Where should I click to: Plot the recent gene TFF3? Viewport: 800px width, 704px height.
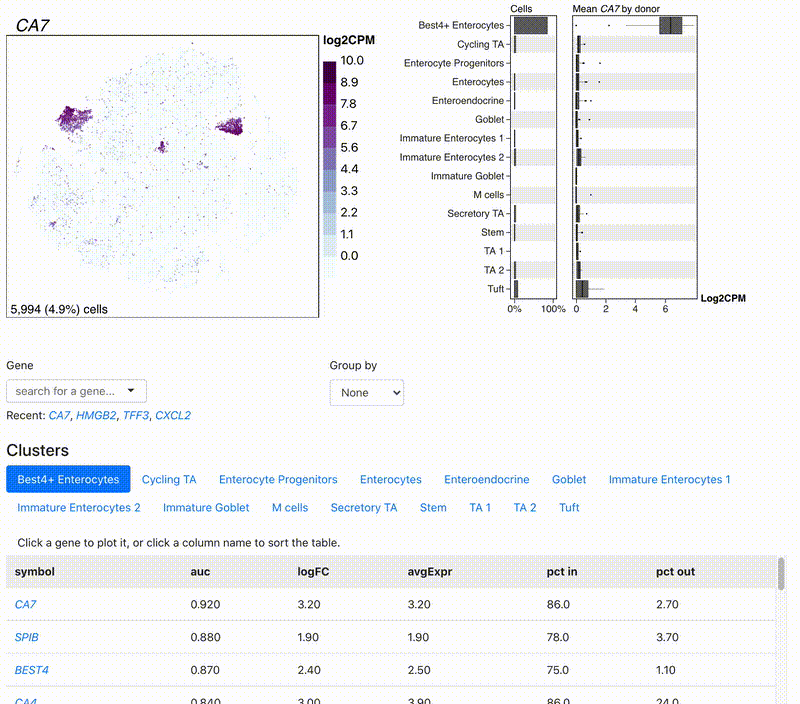click(x=134, y=415)
